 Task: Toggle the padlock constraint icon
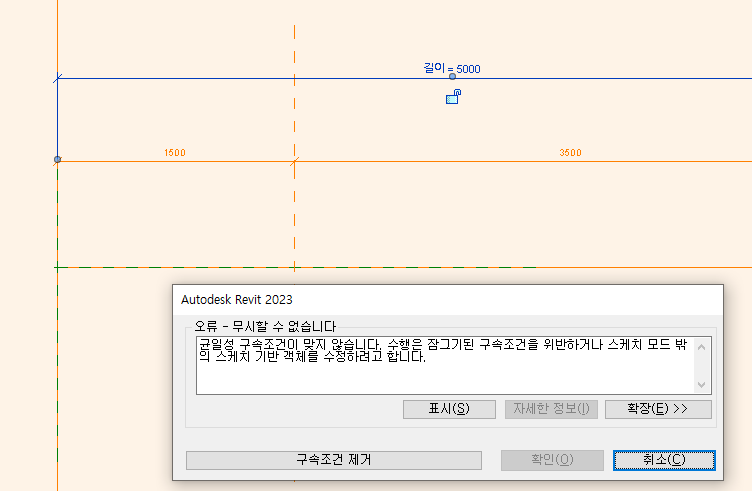453,96
